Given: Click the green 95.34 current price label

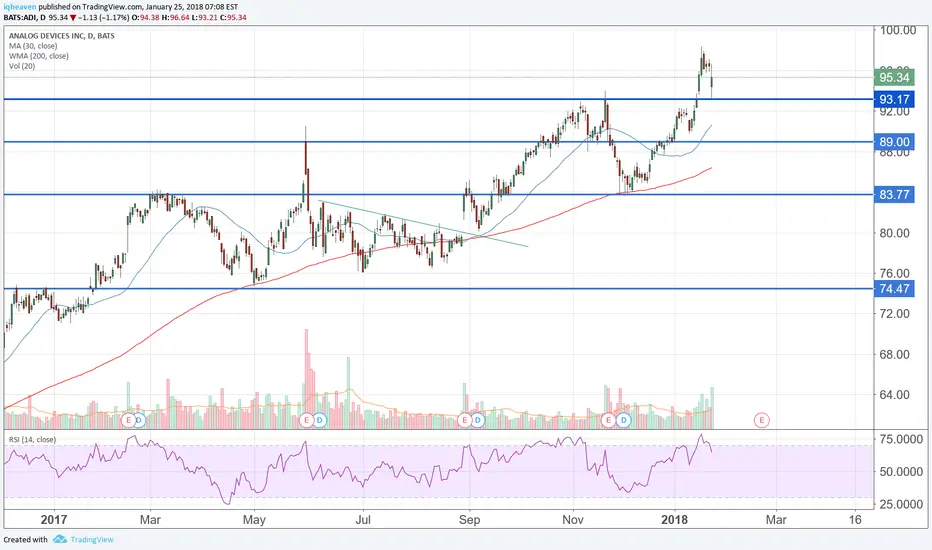Looking at the screenshot, I should coord(893,77).
